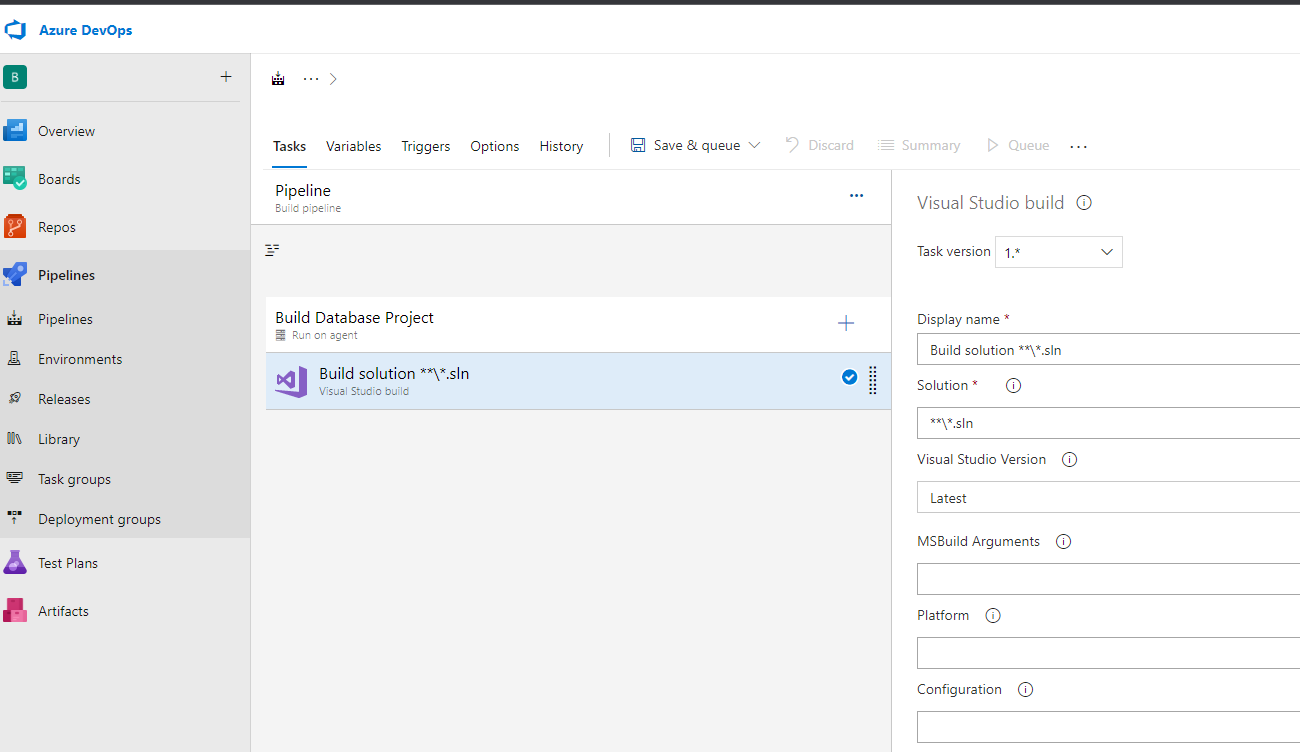Grab the Build solution task drag handle
The width and height of the screenshot is (1300, 752).
point(873,380)
